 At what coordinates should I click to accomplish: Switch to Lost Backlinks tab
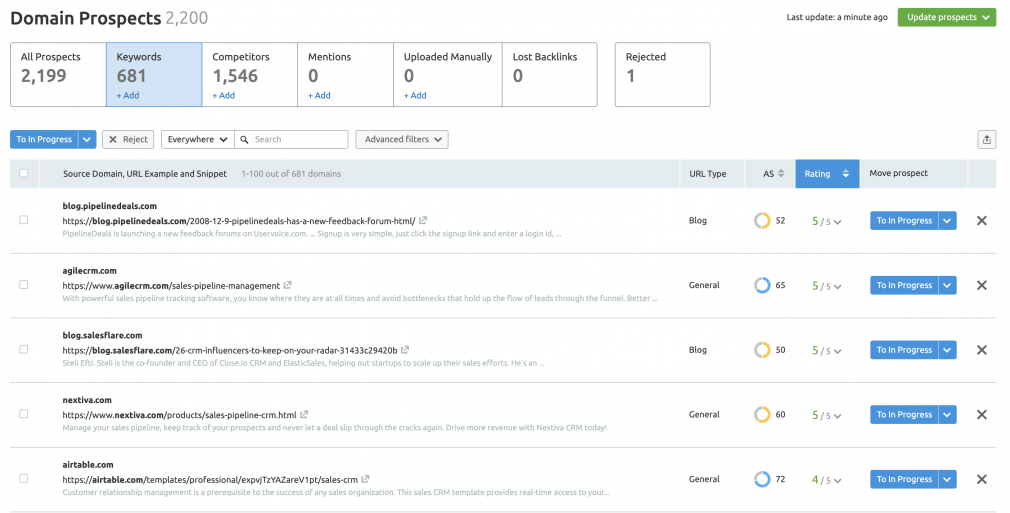(549, 74)
